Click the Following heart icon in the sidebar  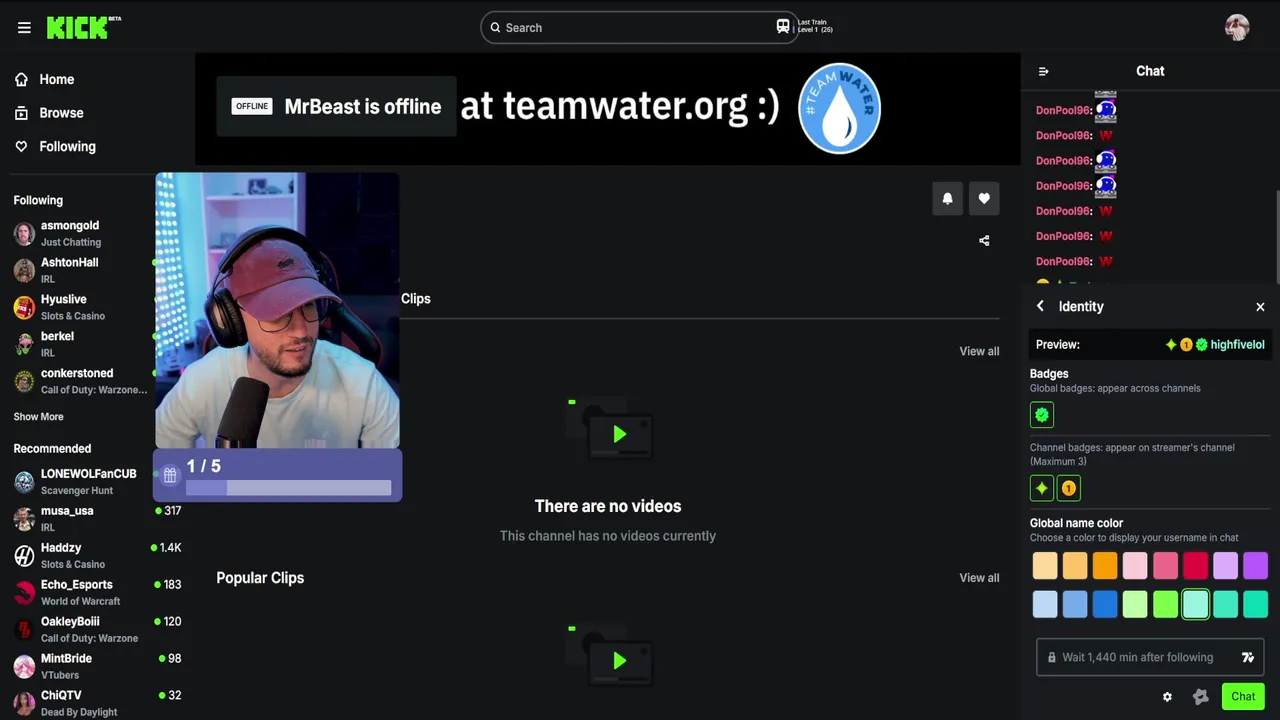tap(21, 146)
